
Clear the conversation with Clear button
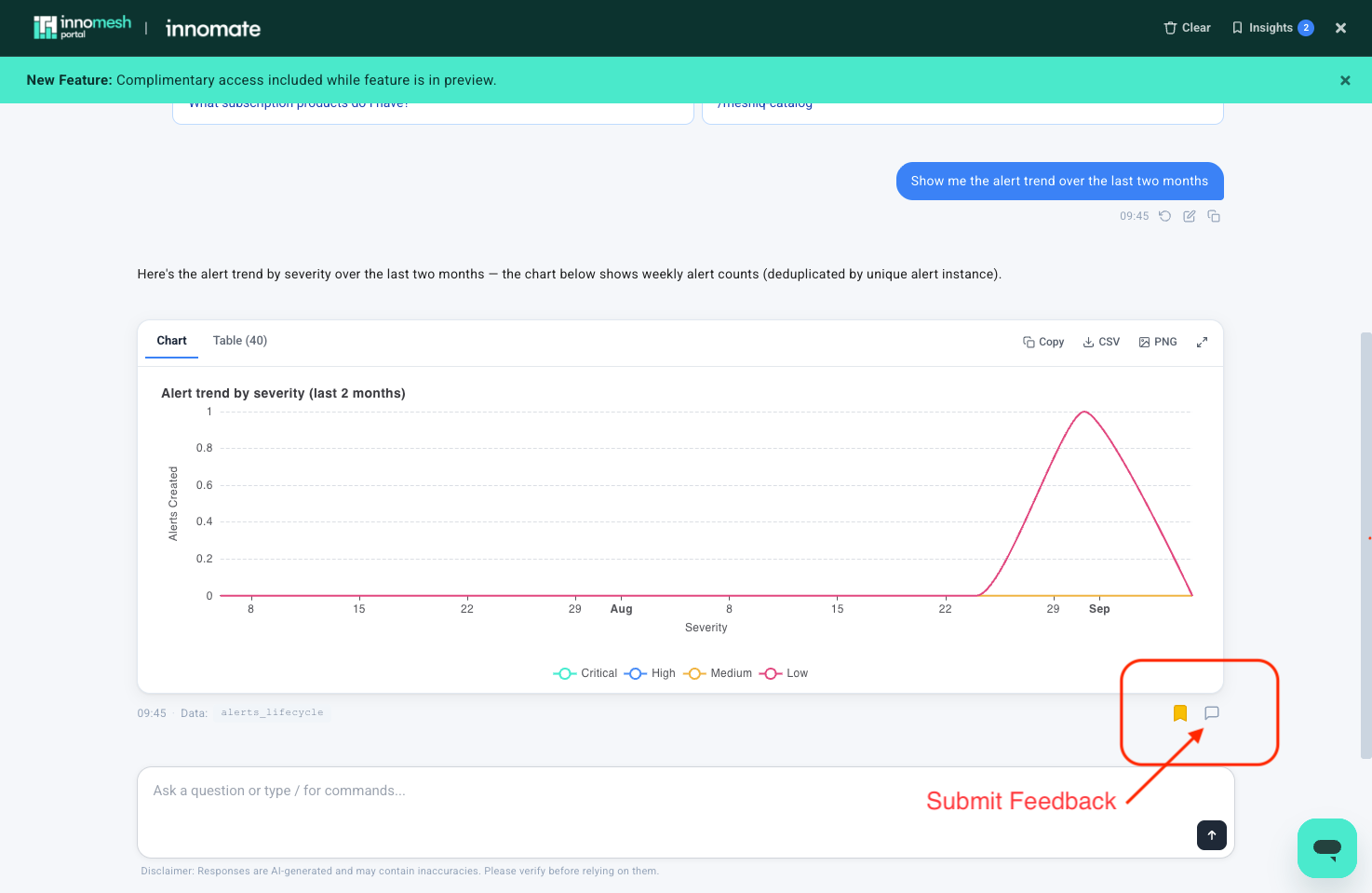tap(1187, 28)
